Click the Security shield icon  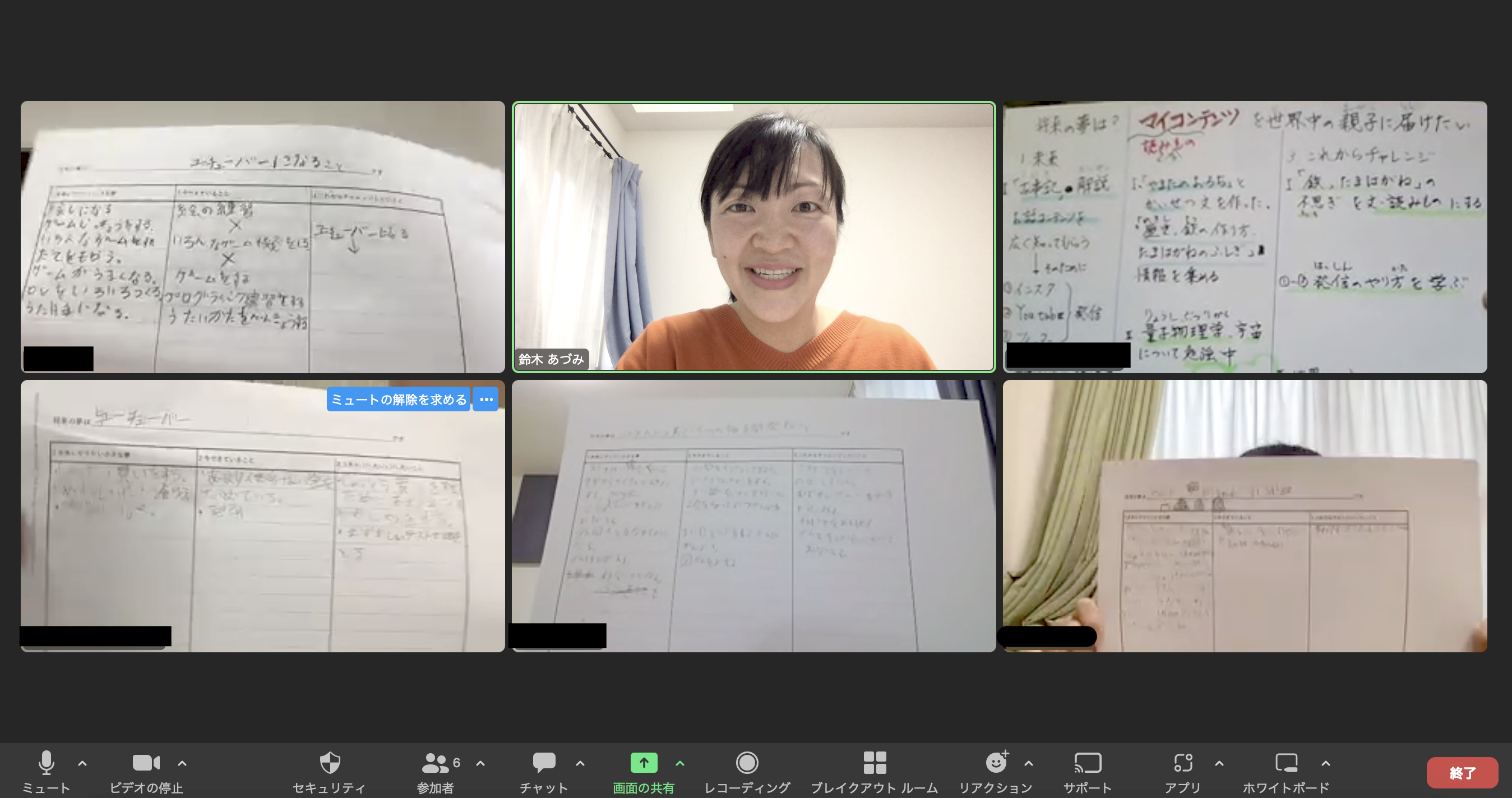(x=329, y=763)
